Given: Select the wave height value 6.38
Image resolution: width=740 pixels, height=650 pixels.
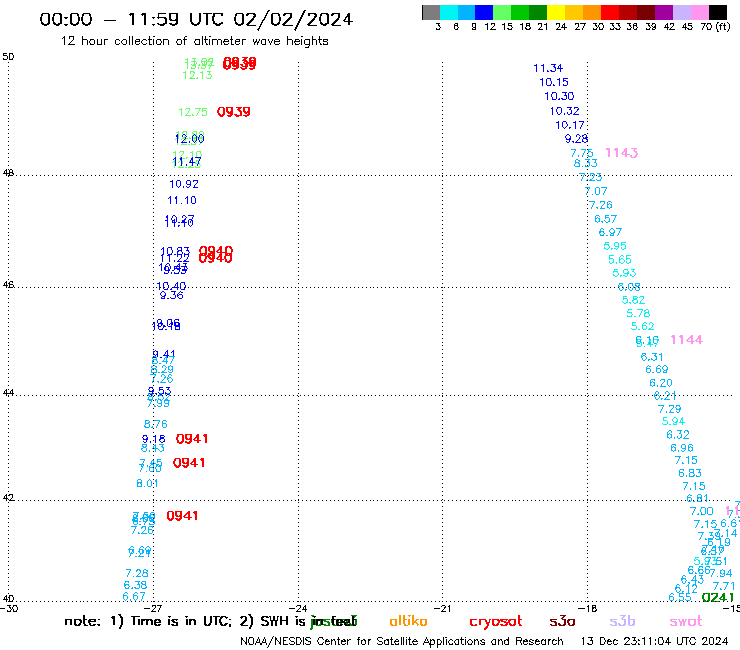Looking at the screenshot, I should [x=135, y=585].
